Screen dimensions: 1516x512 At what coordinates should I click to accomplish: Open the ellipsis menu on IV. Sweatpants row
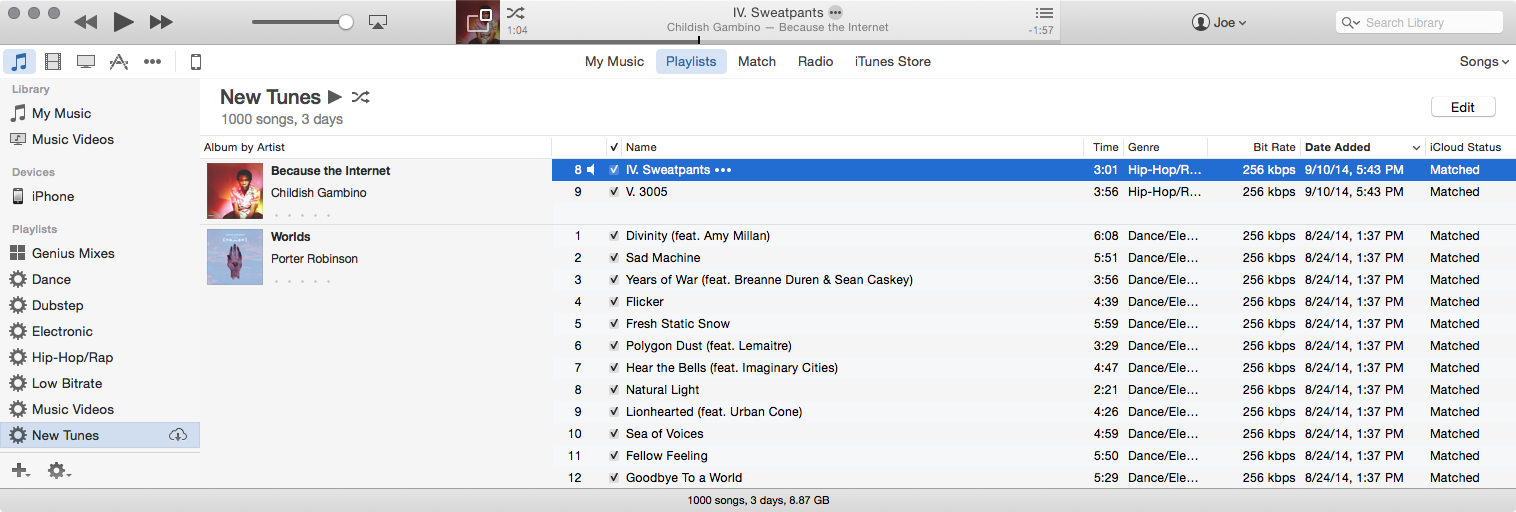click(723, 170)
